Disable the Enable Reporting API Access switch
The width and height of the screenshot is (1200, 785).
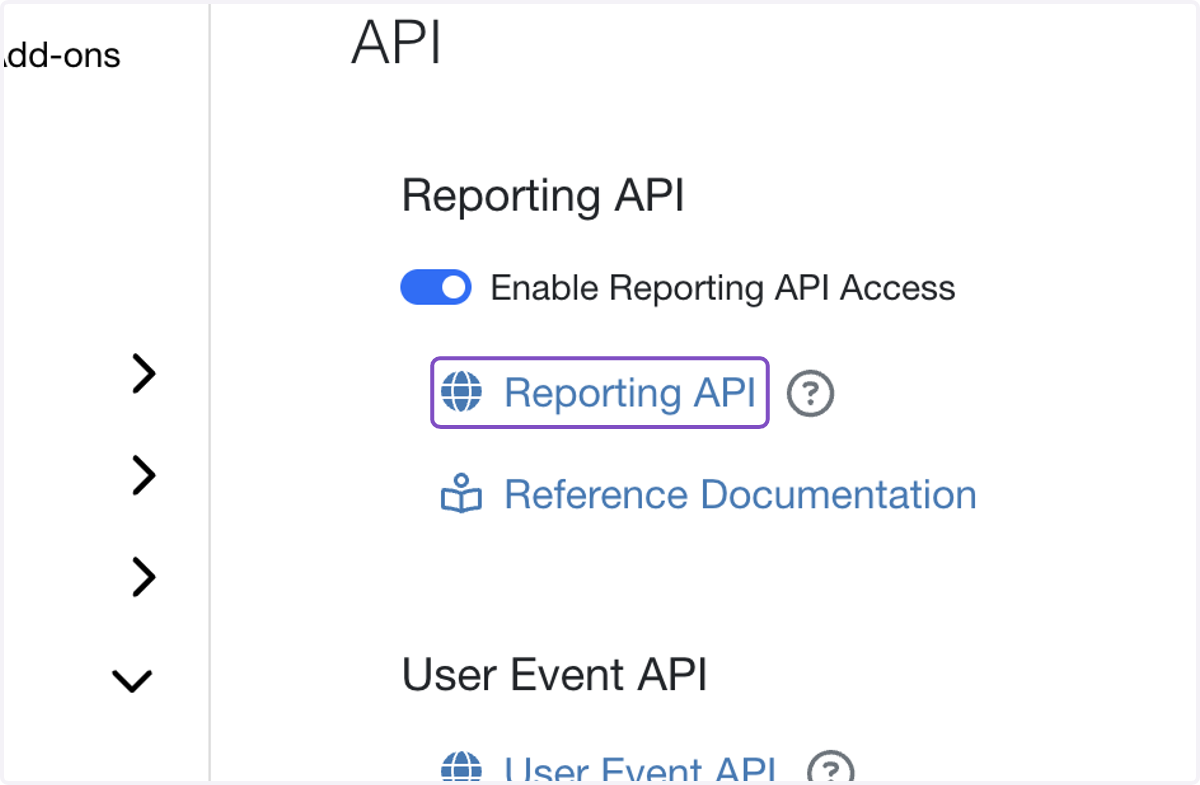click(435, 288)
